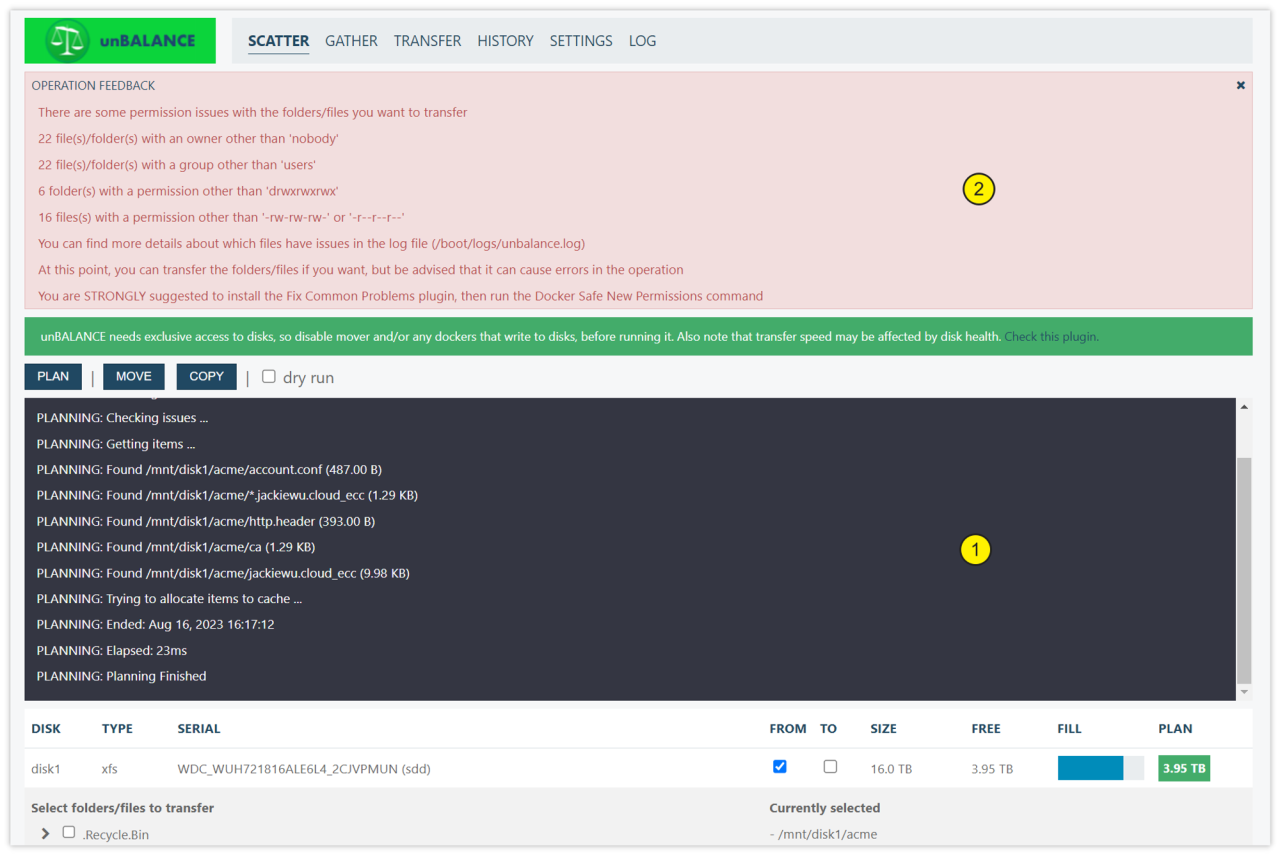This screenshot has height=855, width=1280.
Task: Click the unBALANCE scales logo
Action: [68, 41]
